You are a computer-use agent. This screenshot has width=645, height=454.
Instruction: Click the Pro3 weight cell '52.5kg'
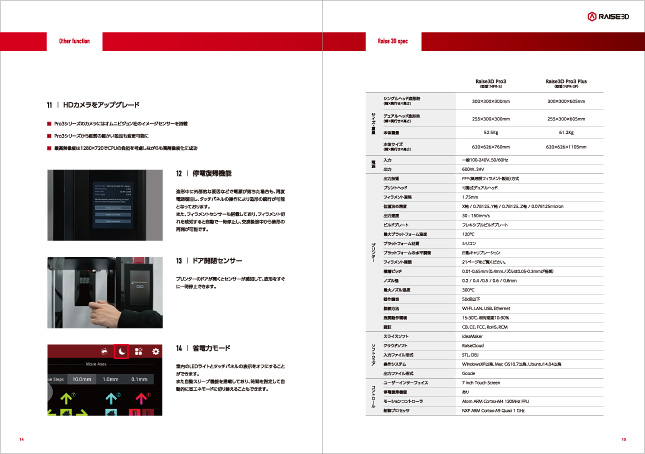click(x=491, y=132)
